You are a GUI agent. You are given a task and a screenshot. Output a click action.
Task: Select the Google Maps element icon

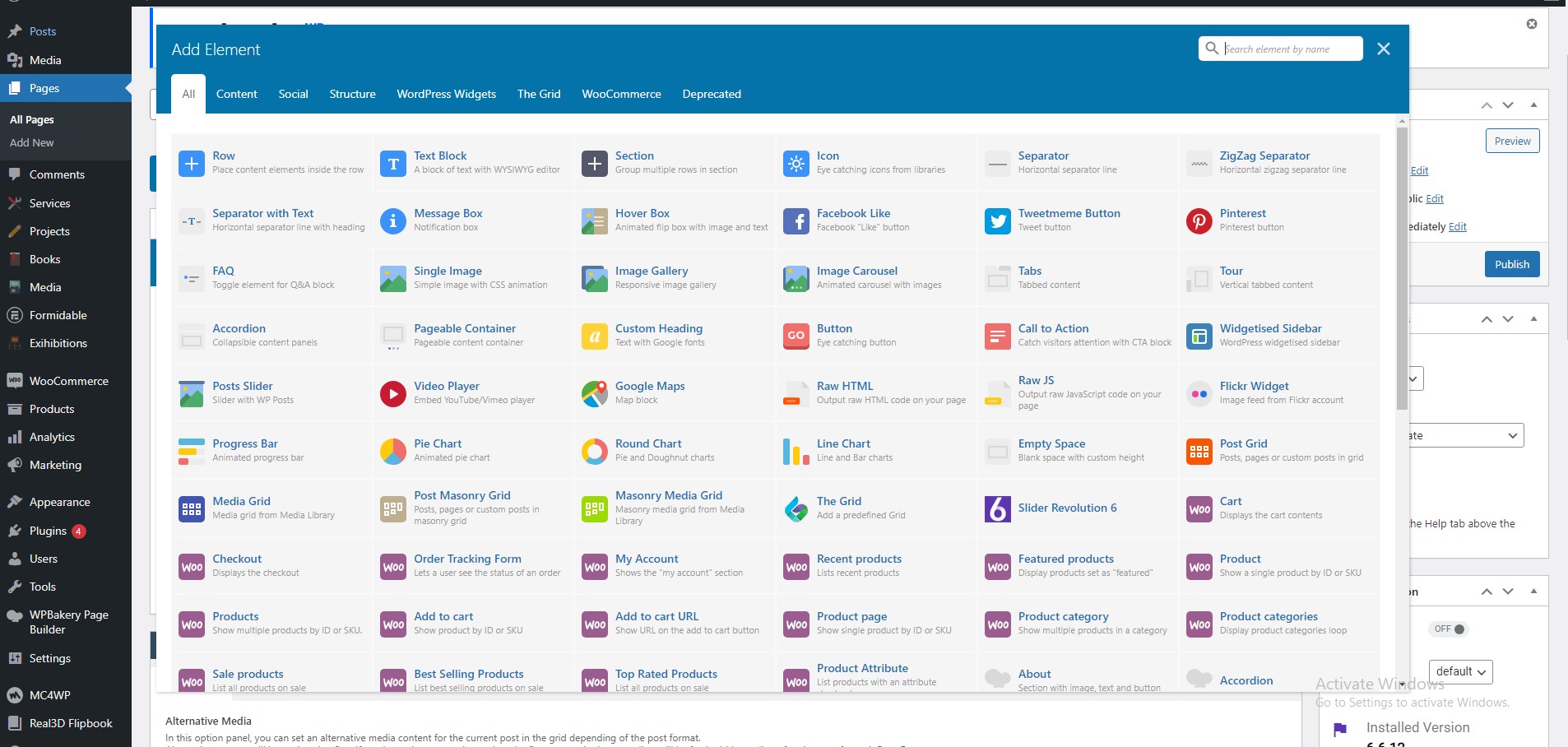pyautogui.click(x=594, y=393)
